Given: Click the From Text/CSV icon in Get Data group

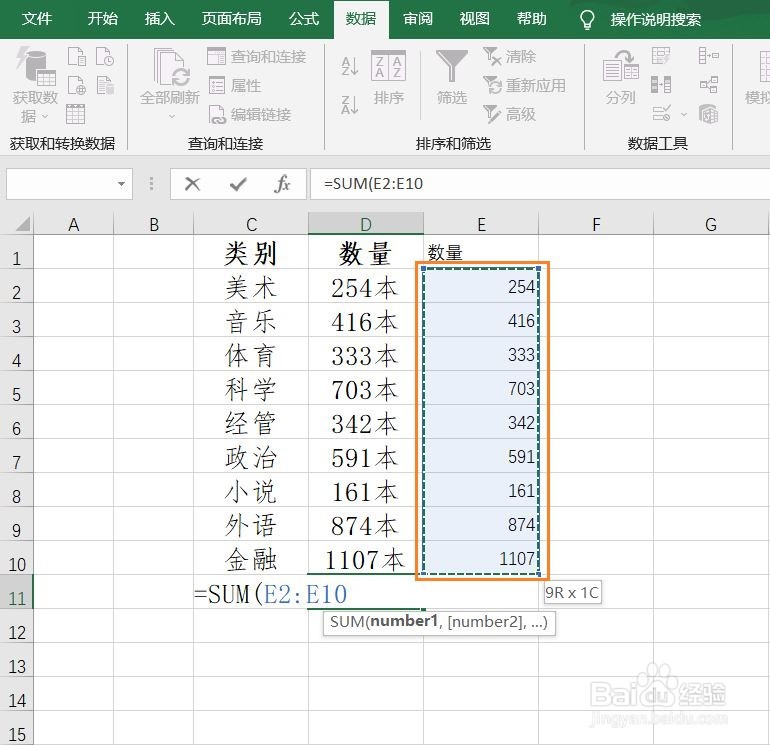Looking at the screenshot, I should coord(76,56).
